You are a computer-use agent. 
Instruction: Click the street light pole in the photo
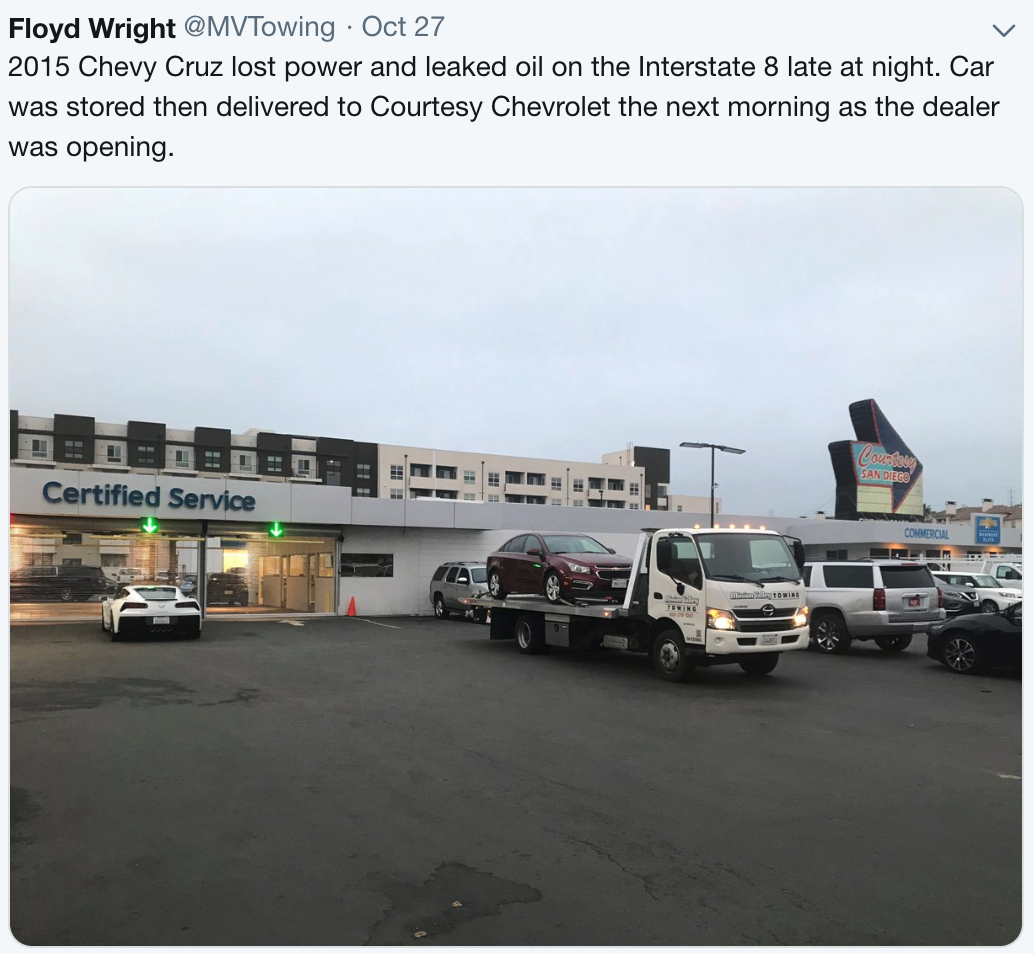712,487
